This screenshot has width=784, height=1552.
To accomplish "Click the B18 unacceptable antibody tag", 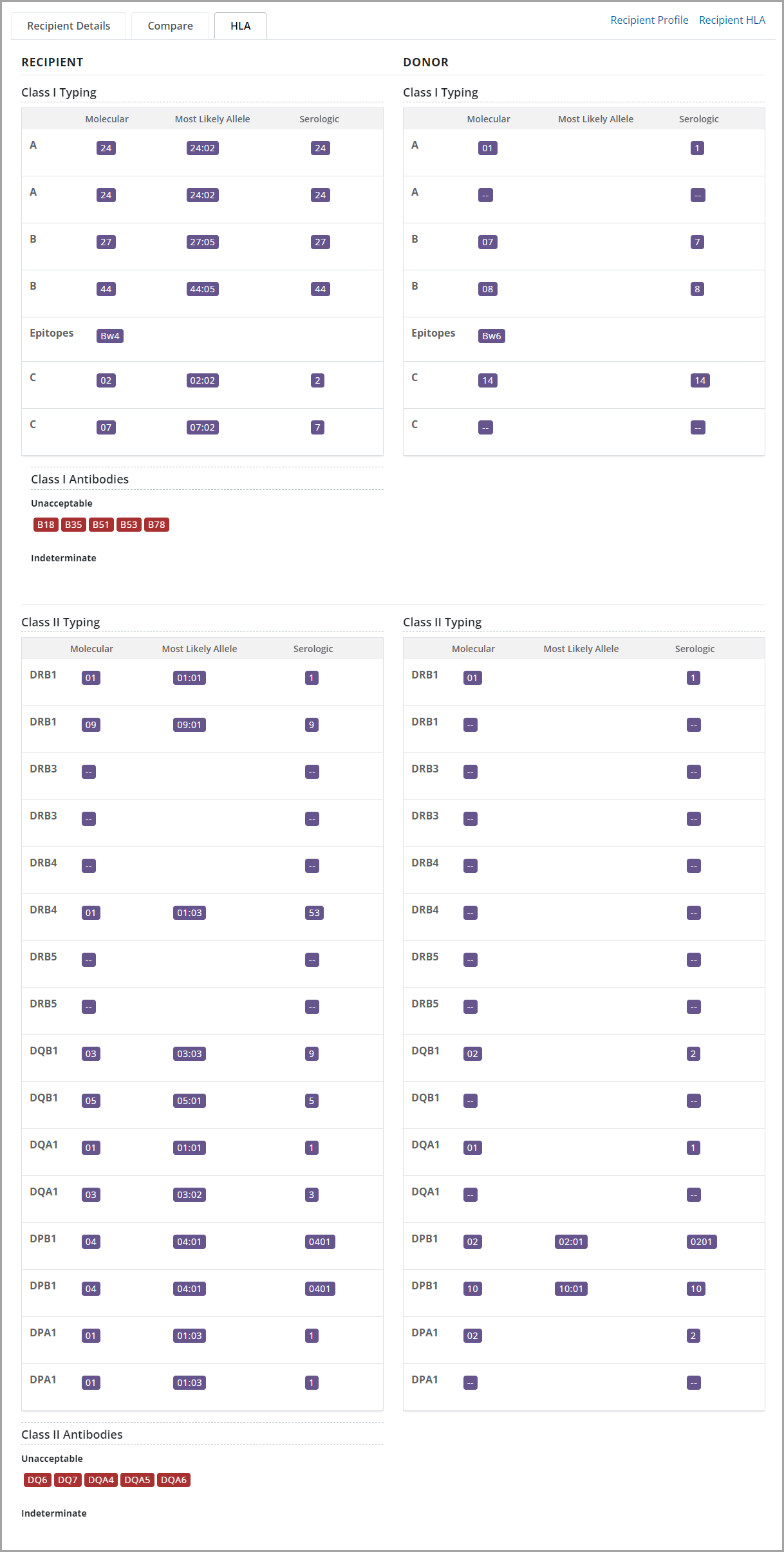I will (46, 525).
